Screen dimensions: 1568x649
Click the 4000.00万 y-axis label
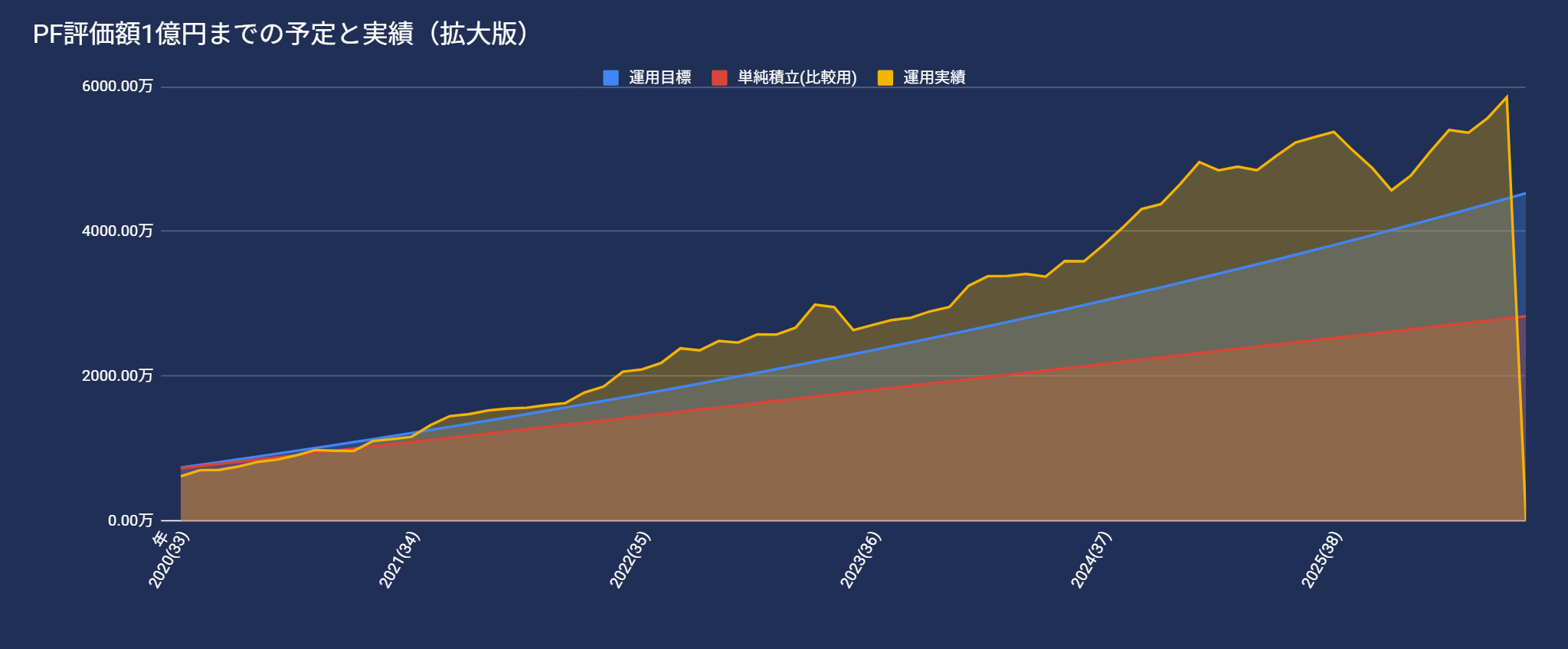click(117, 231)
